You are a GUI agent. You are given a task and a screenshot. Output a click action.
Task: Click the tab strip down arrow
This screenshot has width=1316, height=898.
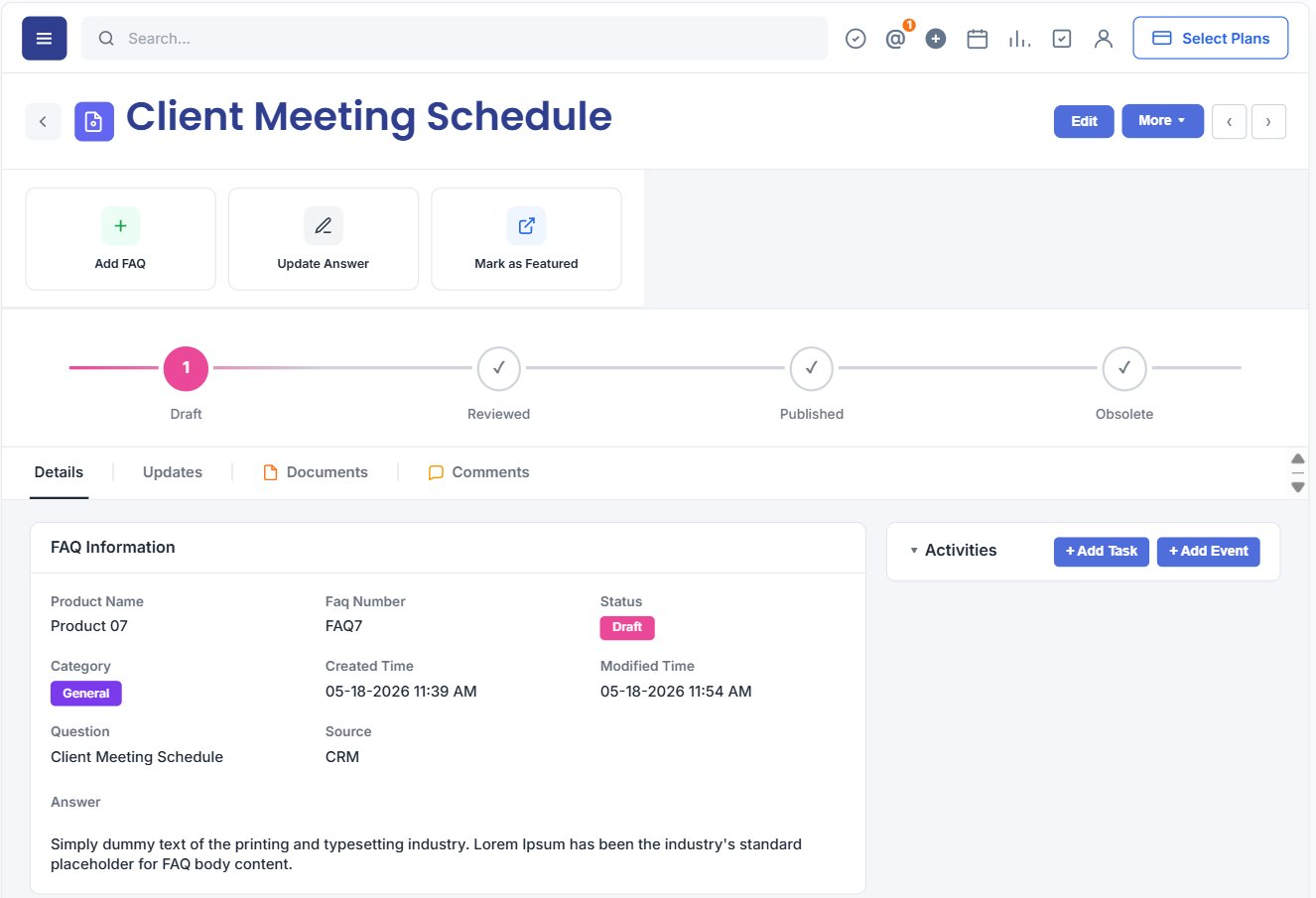click(x=1298, y=487)
